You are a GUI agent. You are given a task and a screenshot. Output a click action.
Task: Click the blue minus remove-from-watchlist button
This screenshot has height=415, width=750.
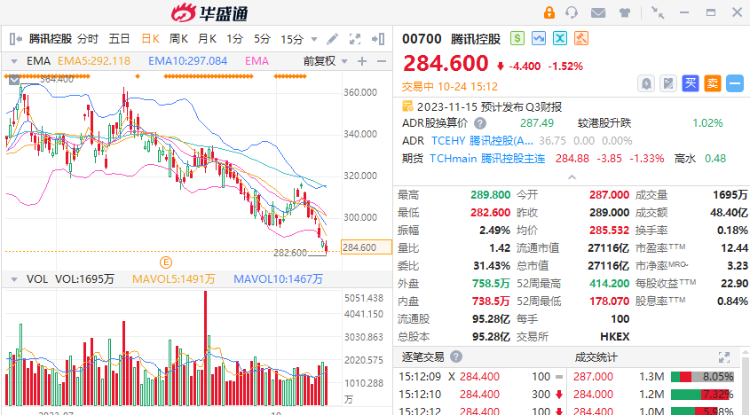point(735,84)
